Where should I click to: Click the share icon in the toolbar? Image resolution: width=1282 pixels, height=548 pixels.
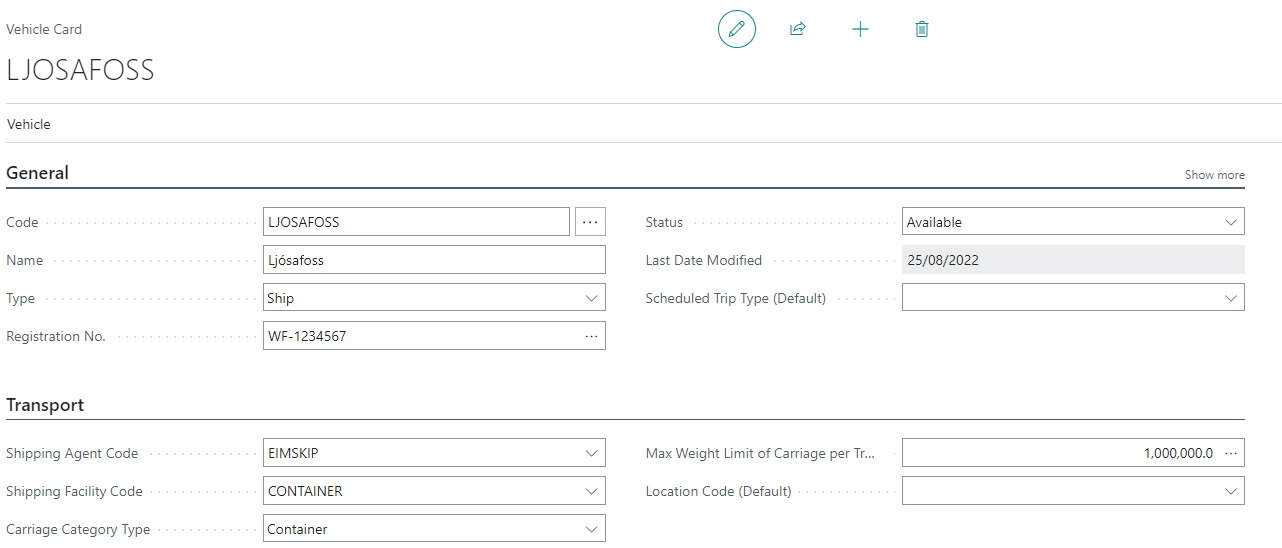(x=798, y=29)
